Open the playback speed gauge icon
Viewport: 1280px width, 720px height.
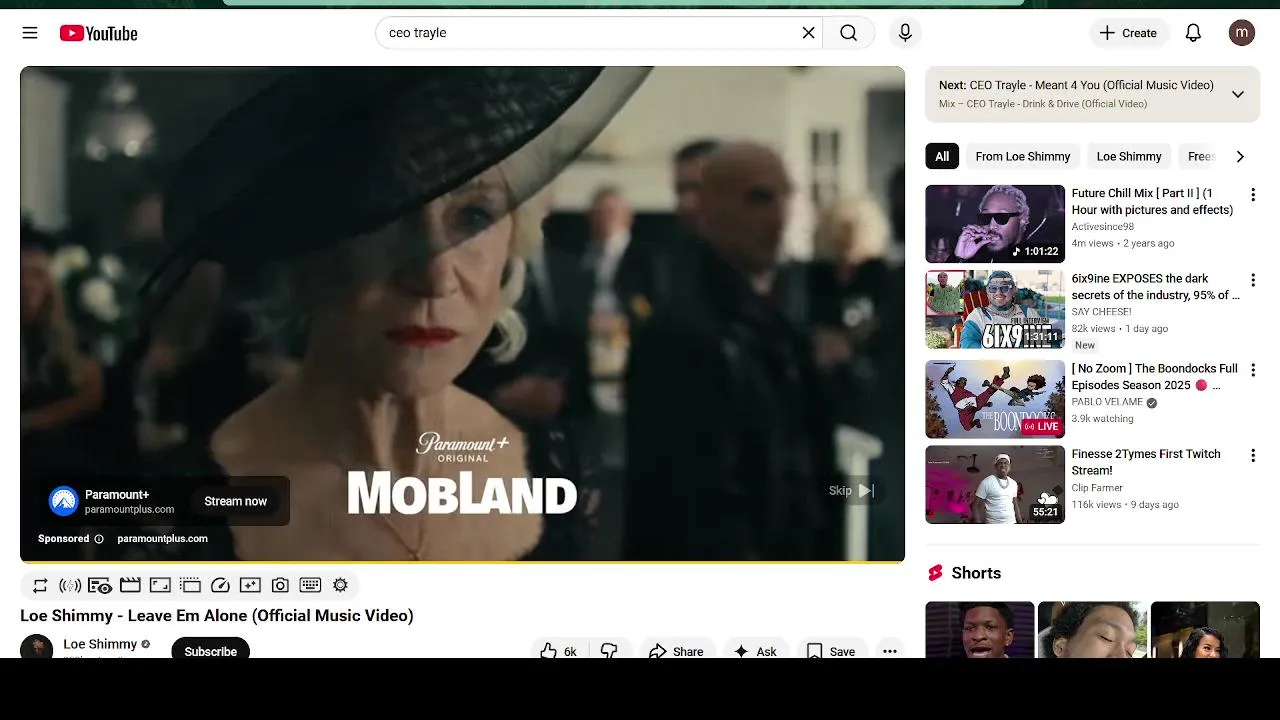(220, 585)
